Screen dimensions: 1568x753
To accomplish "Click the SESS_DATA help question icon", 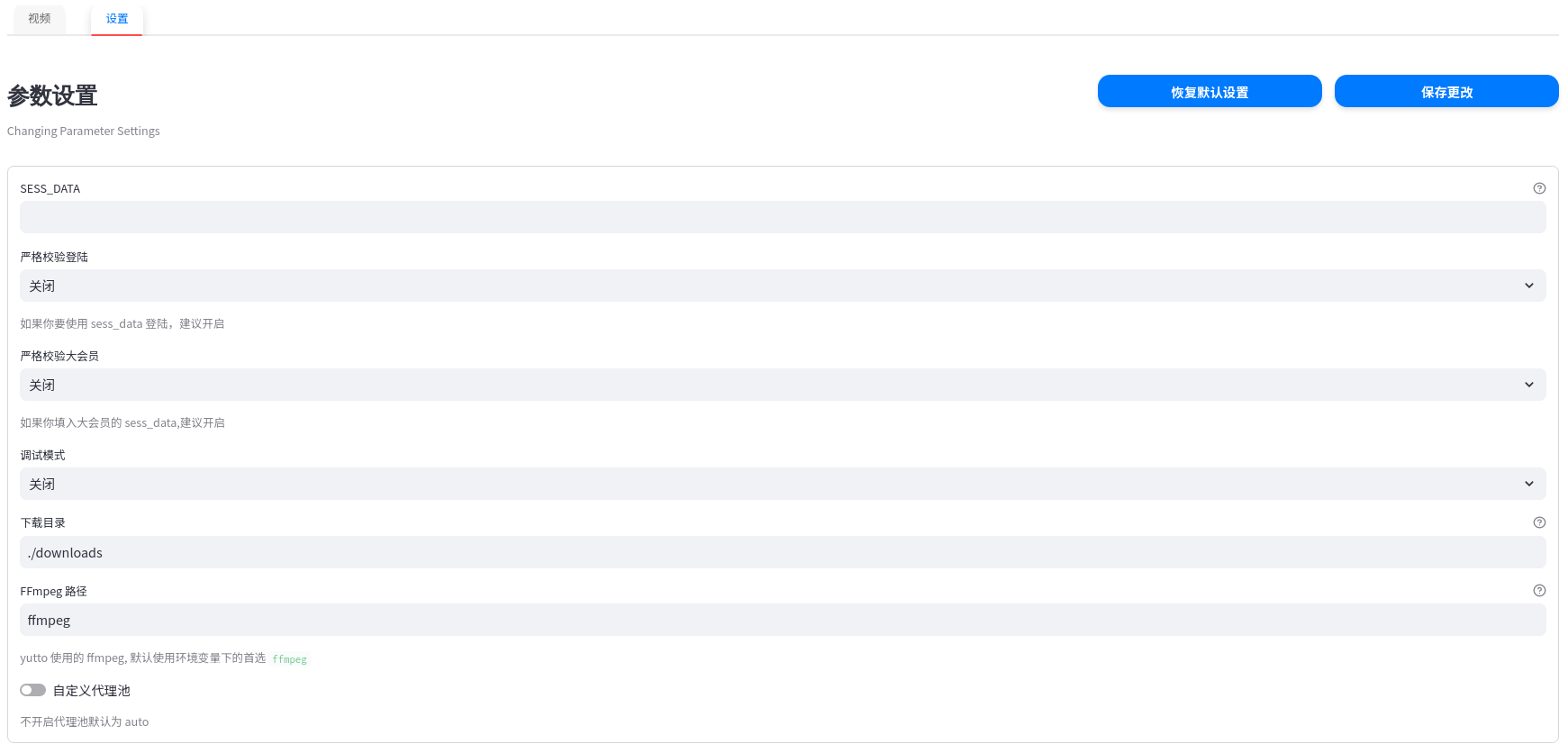I will click(1539, 188).
